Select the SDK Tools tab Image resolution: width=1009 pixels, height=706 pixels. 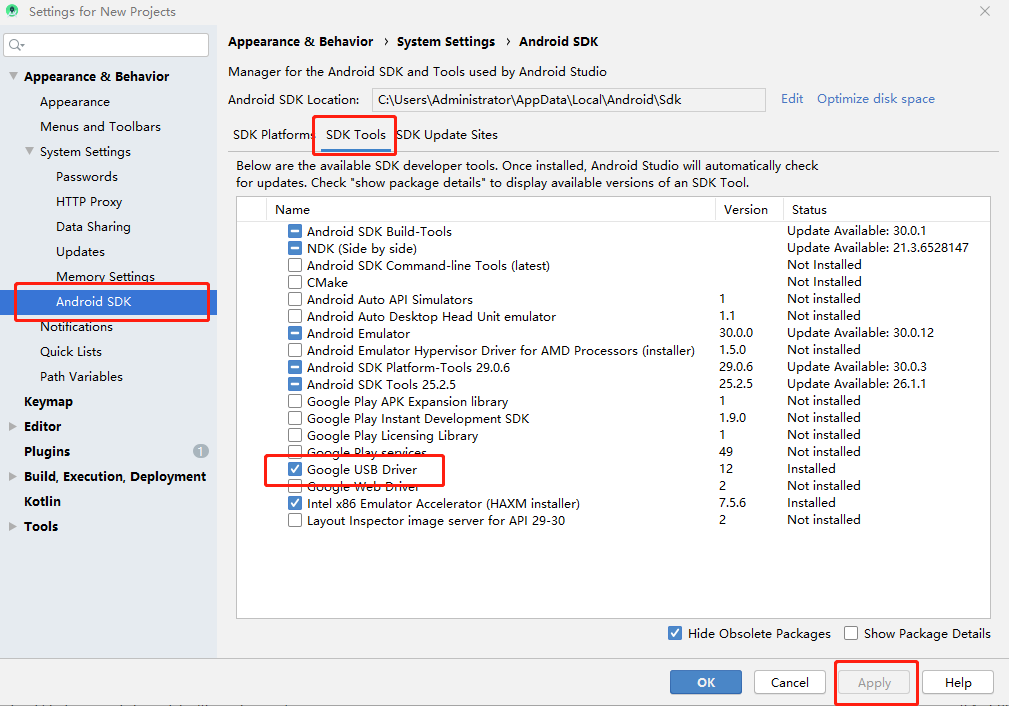(356, 135)
